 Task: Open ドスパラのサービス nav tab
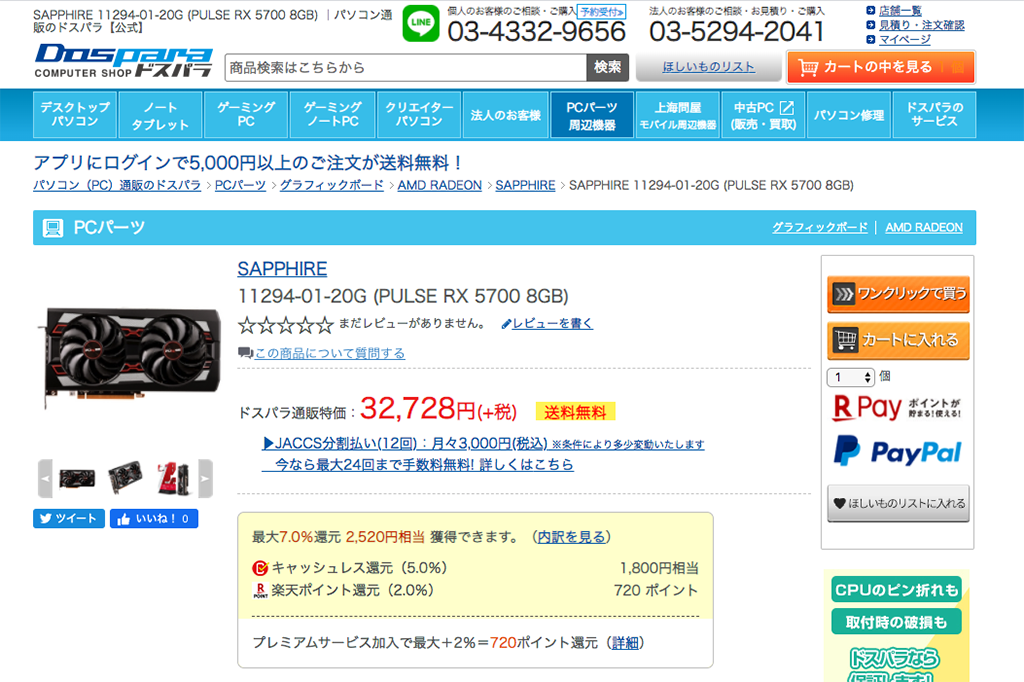(x=935, y=115)
